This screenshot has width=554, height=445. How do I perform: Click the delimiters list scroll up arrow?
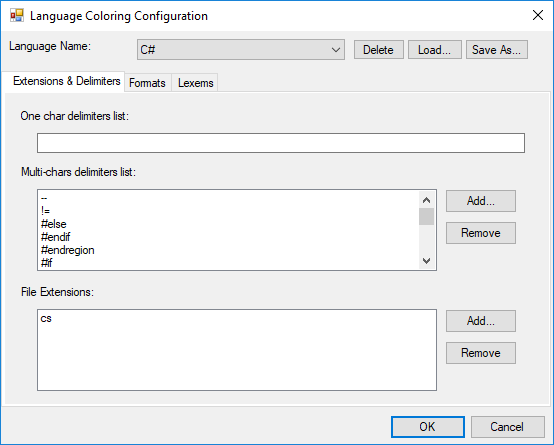pos(426,200)
